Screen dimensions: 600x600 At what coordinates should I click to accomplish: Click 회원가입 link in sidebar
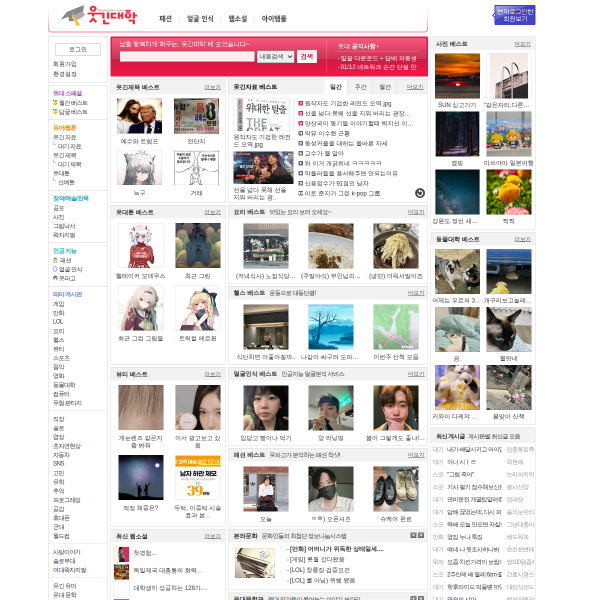tap(64, 63)
